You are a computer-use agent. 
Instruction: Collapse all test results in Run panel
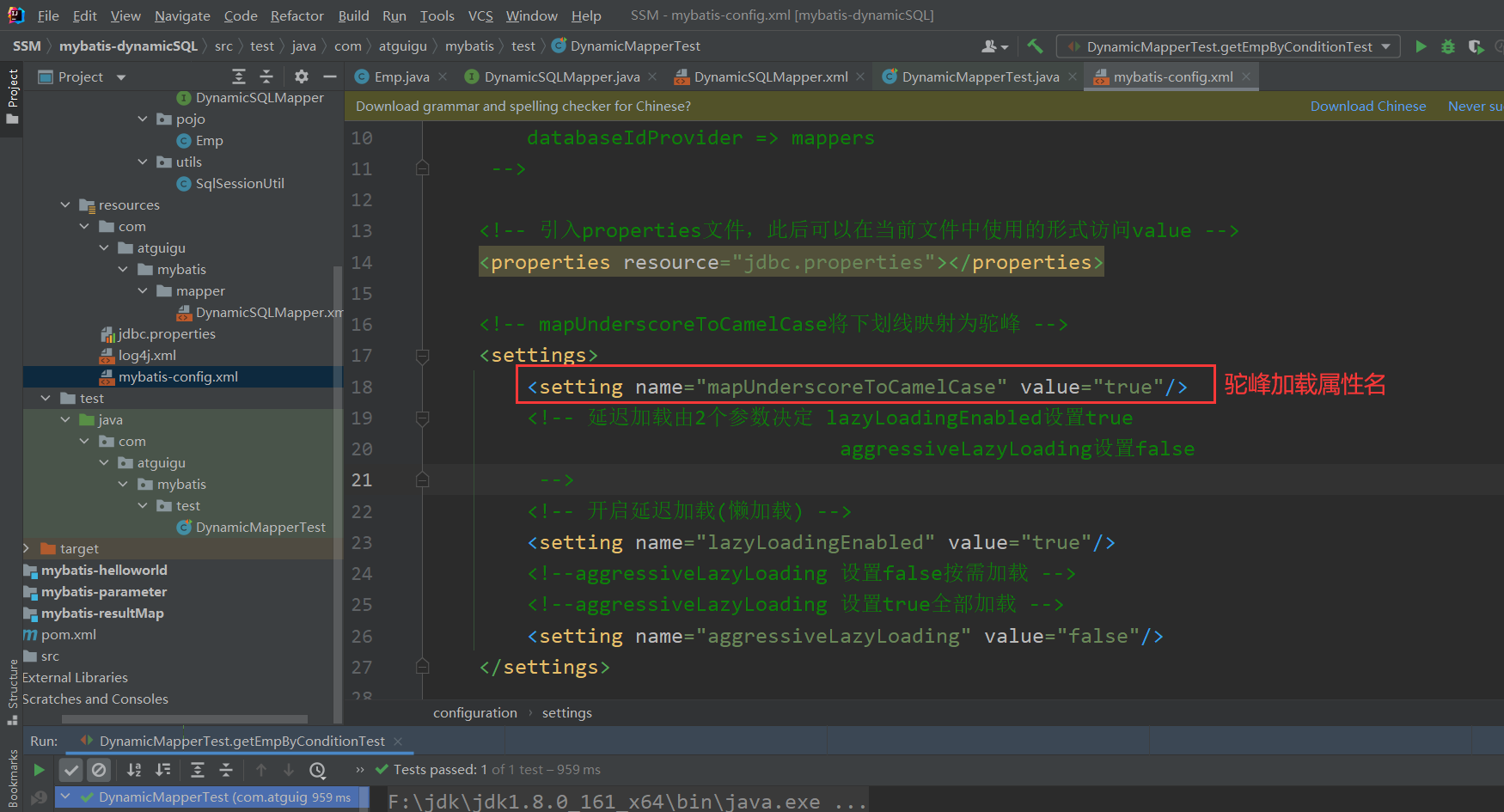[x=226, y=770]
